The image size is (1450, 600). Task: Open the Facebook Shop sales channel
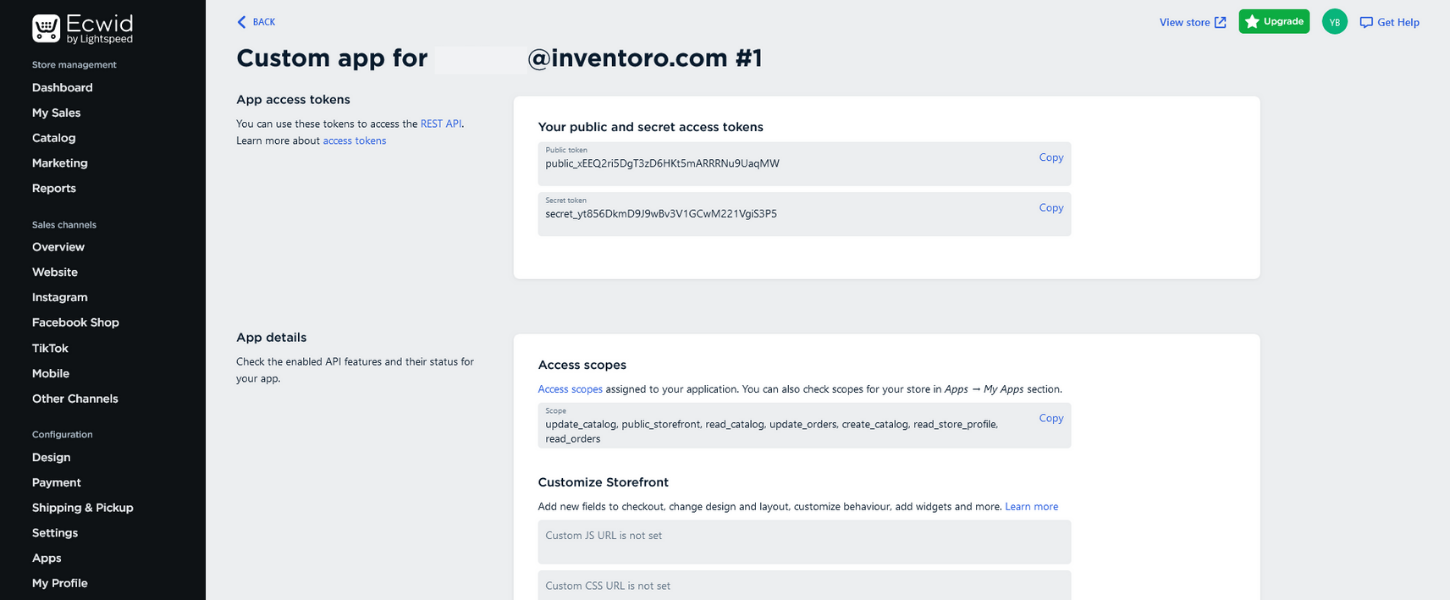click(75, 323)
